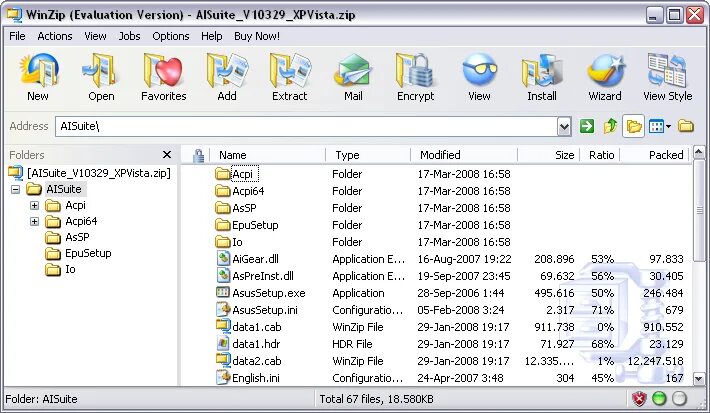Click the WinZip icon in title bar
Image resolution: width=710 pixels, height=413 pixels.
point(14,14)
